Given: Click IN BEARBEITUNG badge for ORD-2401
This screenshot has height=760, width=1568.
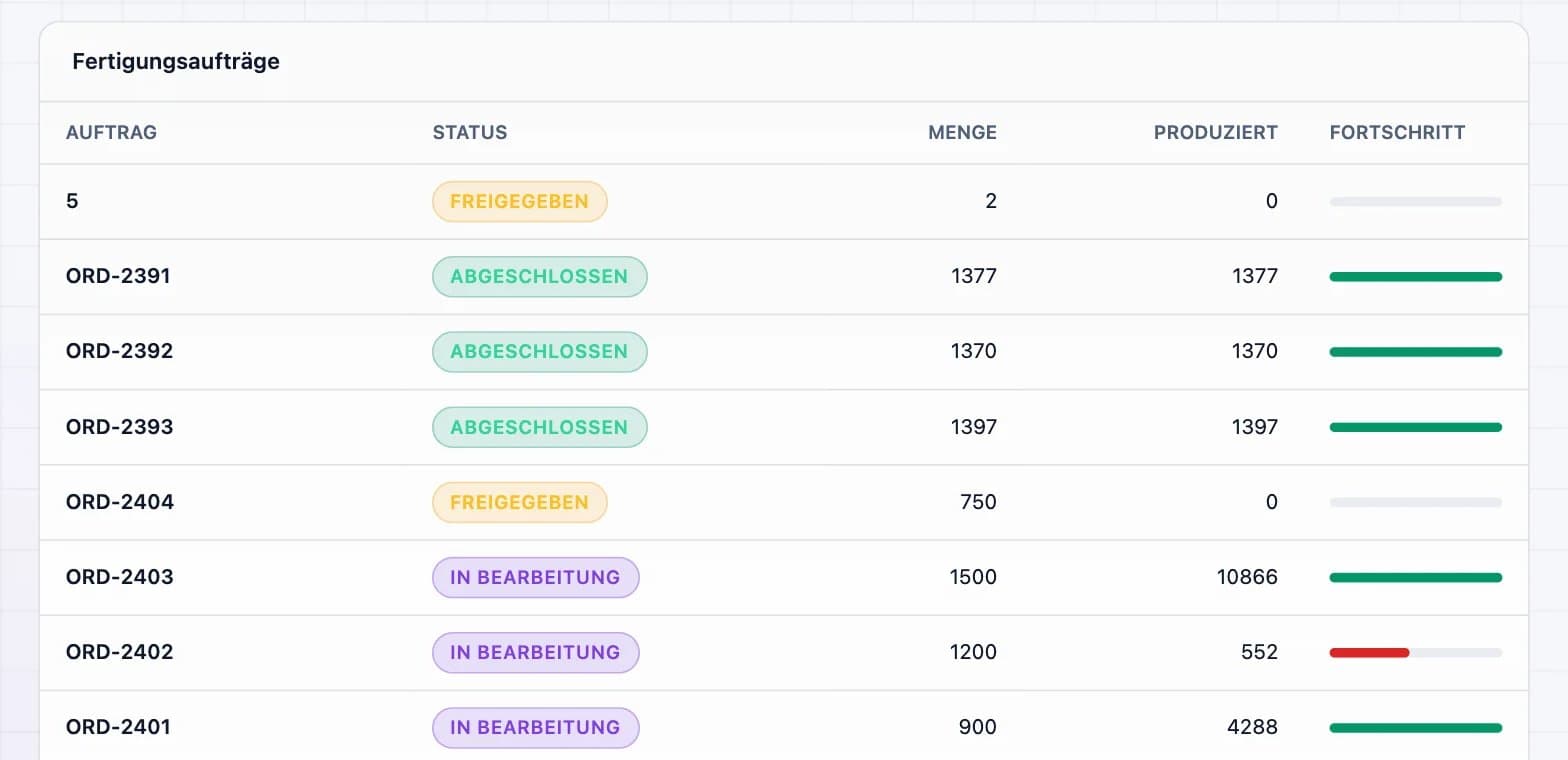Looking at the screenshot, I should click(x=536, y=727).
